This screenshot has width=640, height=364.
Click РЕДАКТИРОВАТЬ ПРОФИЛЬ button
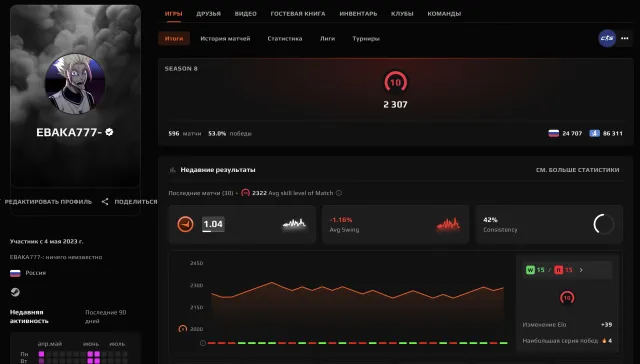pos(48,202)
